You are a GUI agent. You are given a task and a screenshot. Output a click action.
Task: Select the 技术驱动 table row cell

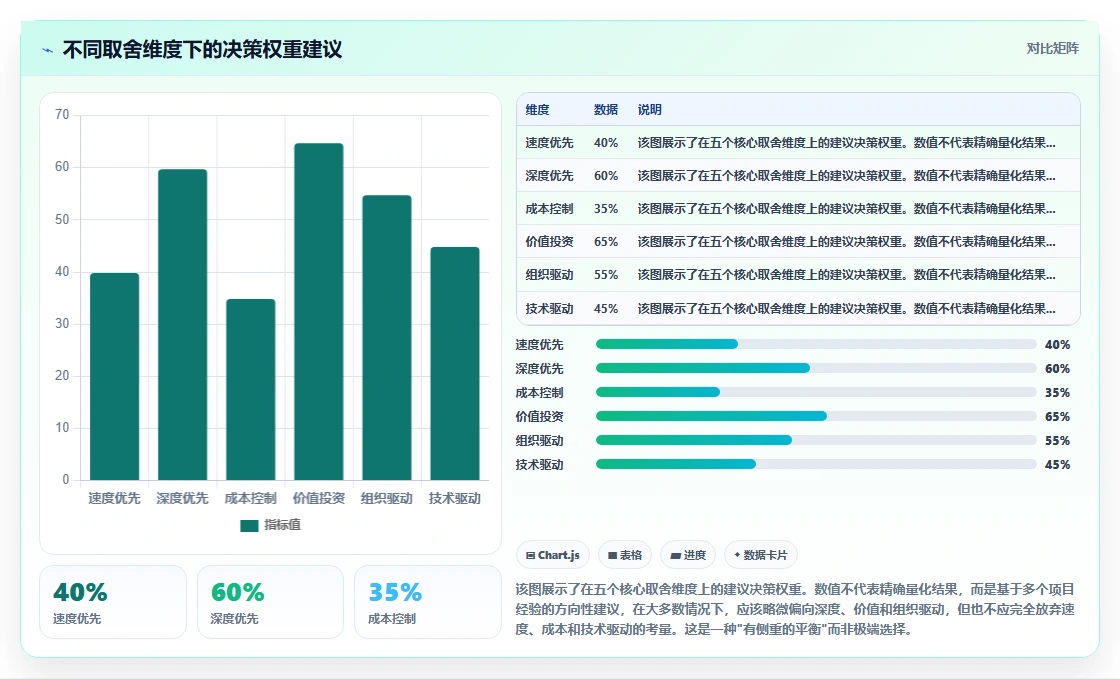tap(549, 308)
